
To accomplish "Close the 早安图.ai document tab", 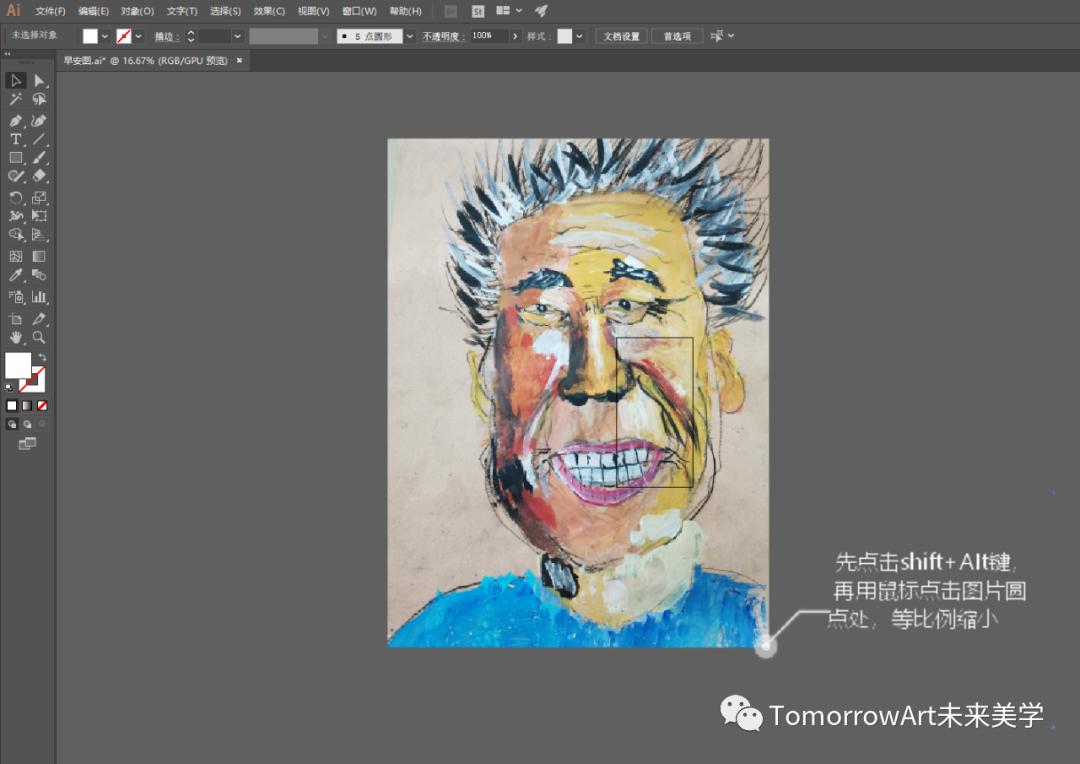I will pos(240,61).
